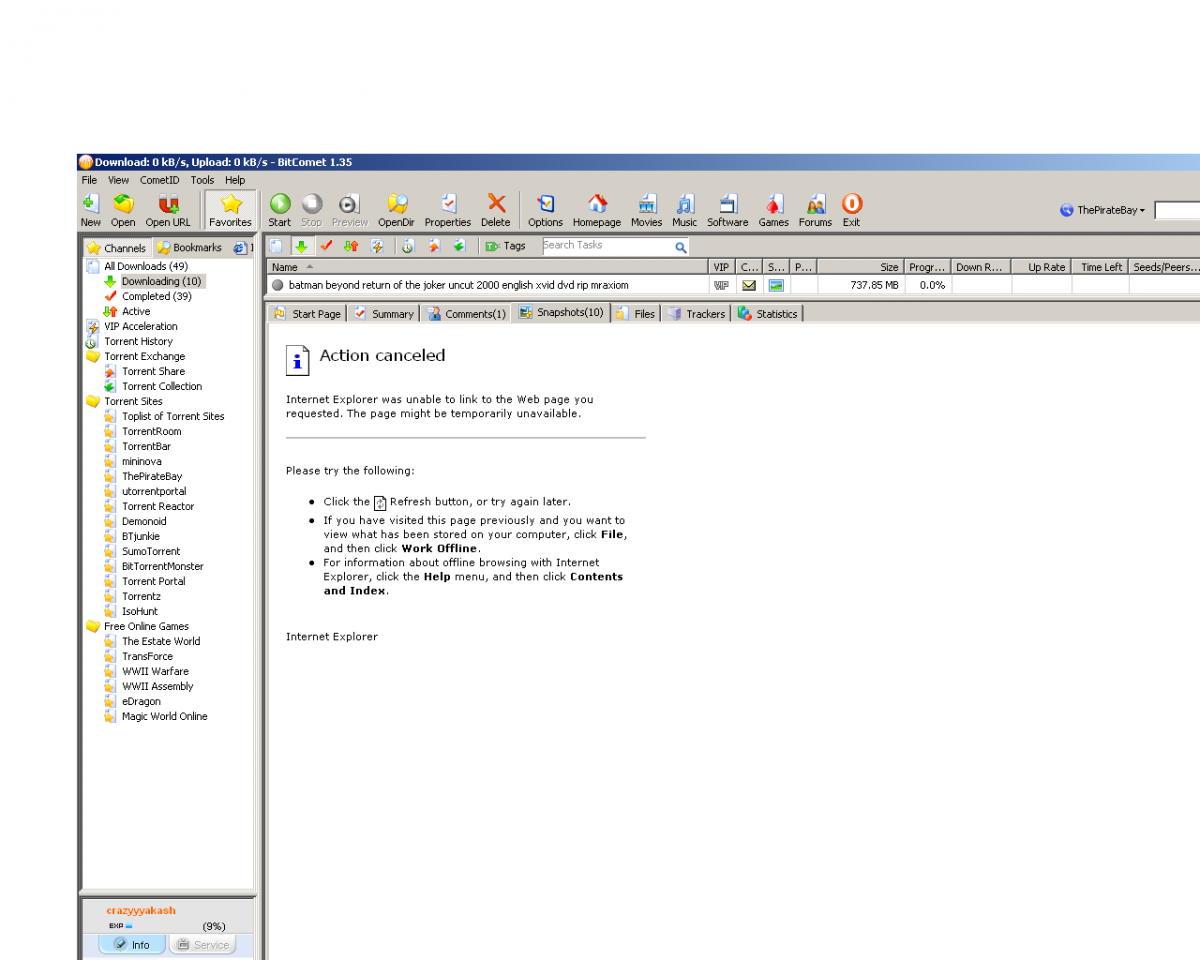Open the Games toolbar icon
The width and height of the screenshot is (1200, 960).
click(x=774, y=210)
